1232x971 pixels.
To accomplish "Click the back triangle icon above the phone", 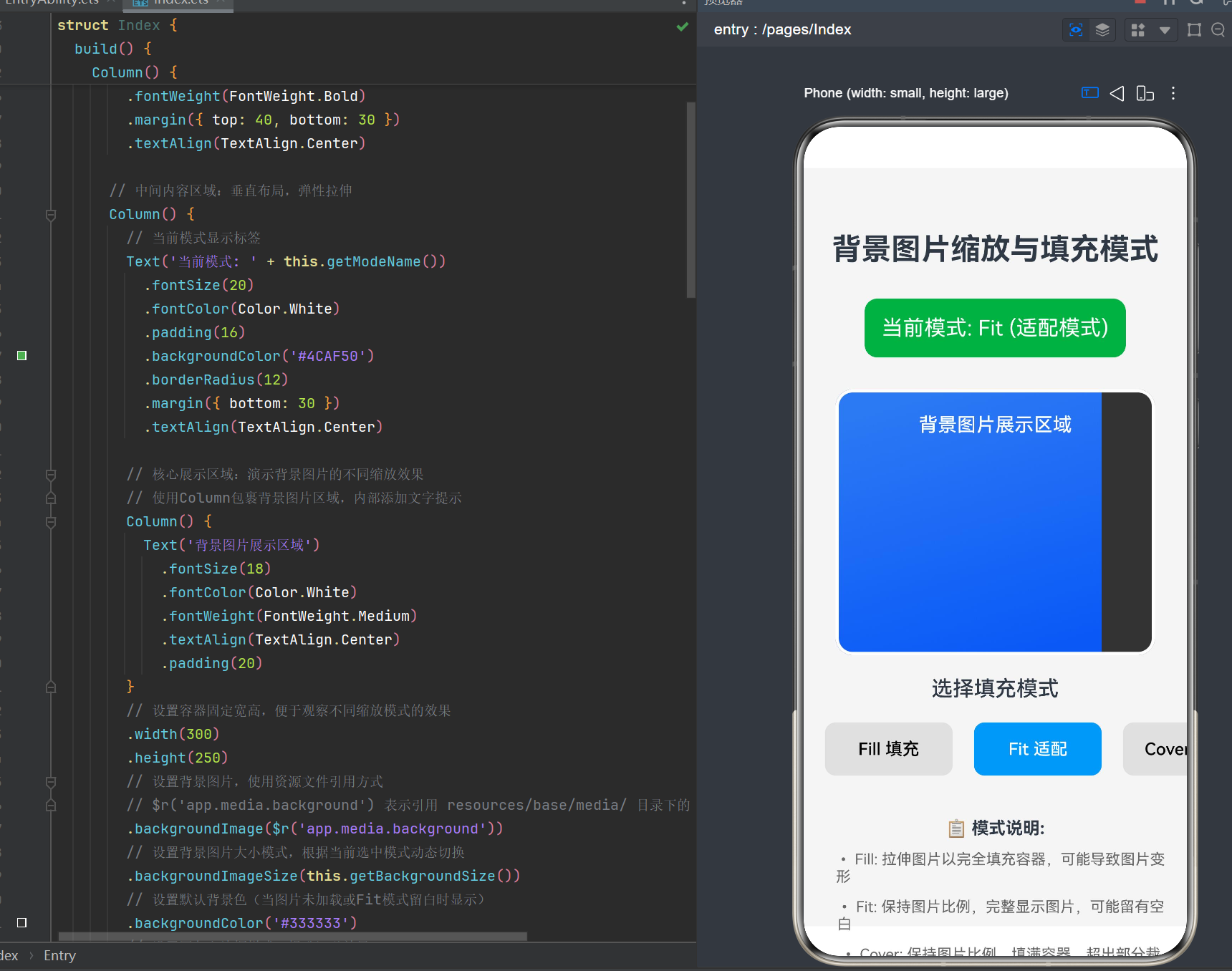I will point(1117,93).
